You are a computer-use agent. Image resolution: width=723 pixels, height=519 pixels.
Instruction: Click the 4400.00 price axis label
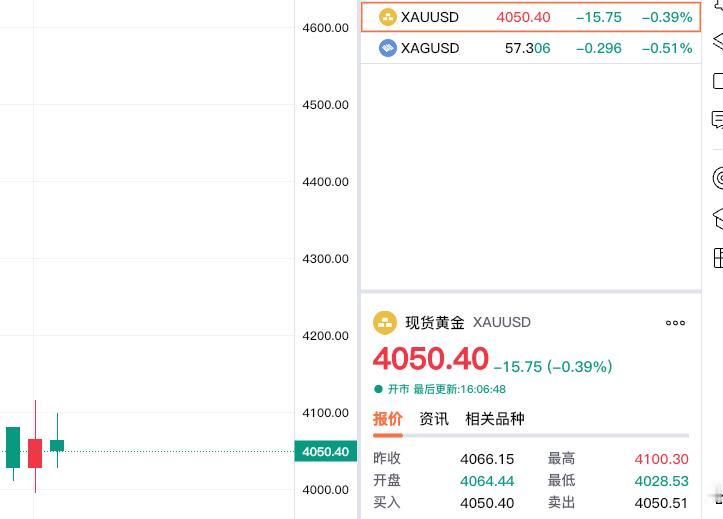(x=326, y=182)
